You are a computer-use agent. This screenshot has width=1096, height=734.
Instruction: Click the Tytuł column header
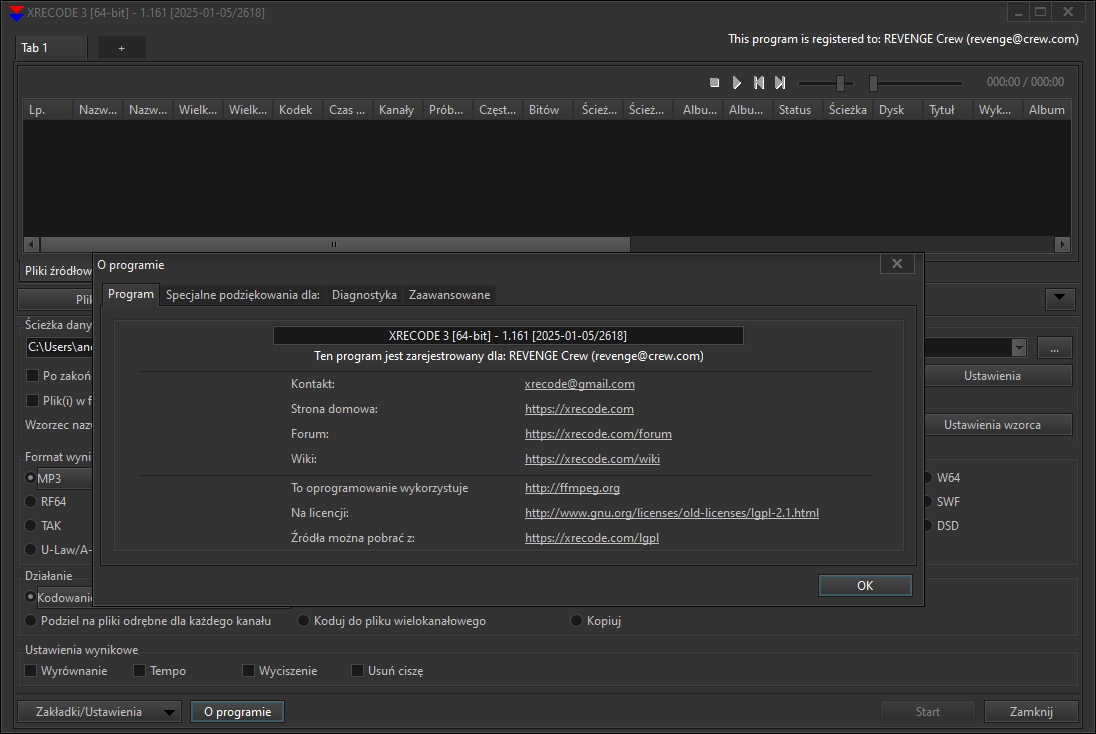pos(947,110)
